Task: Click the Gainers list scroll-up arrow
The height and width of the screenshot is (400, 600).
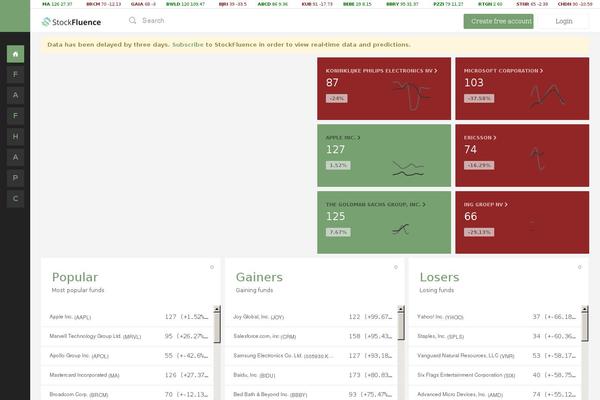Action: 401,309
